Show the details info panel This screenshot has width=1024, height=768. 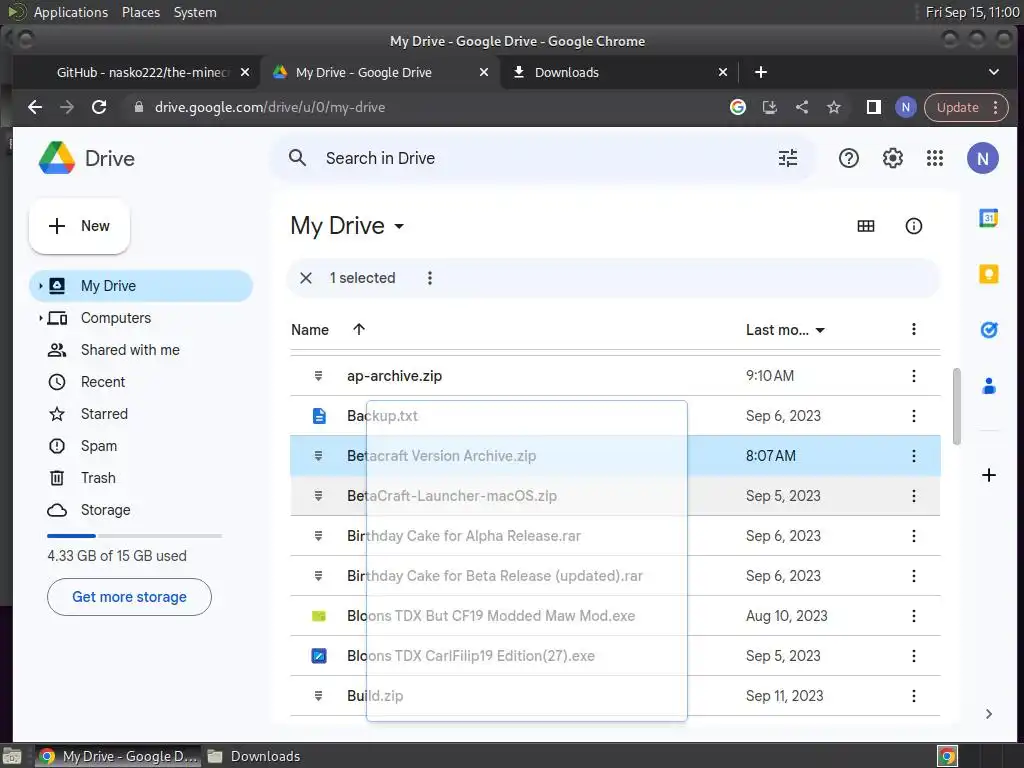tap(913, 226)
